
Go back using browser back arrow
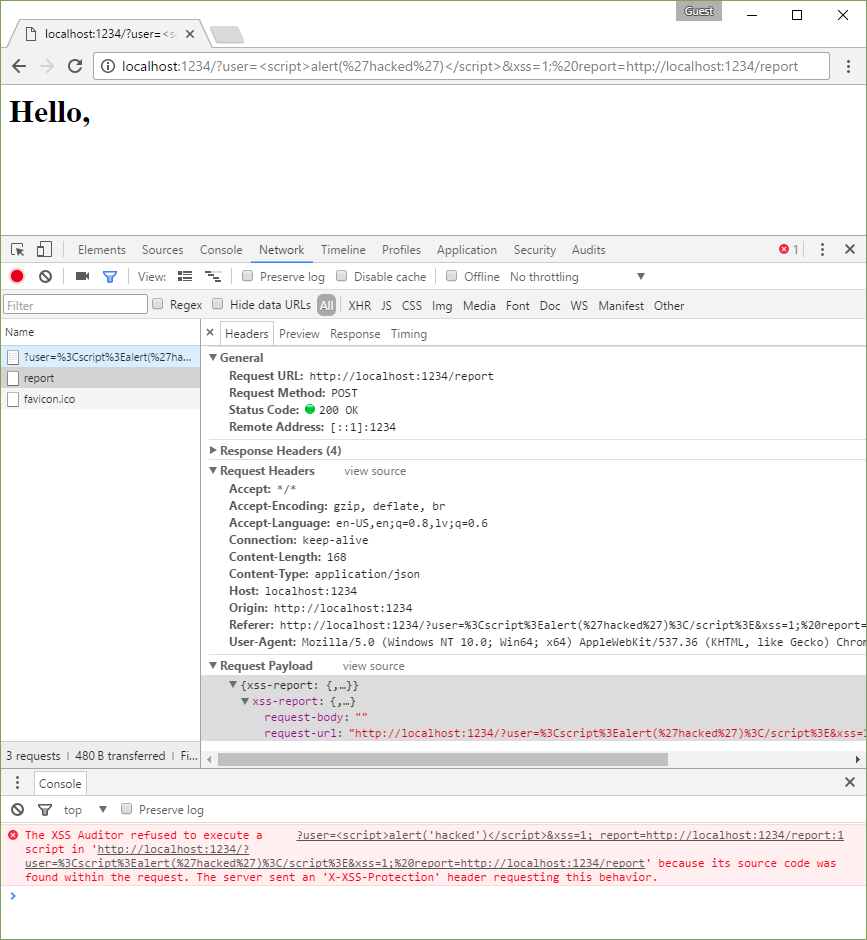[x=19, y=66]
